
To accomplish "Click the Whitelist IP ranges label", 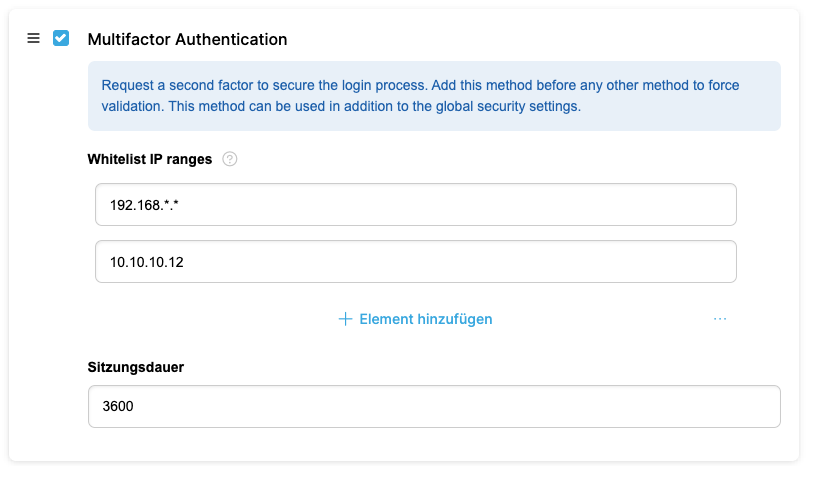I will pyautogui.click(x=150, y=159).
